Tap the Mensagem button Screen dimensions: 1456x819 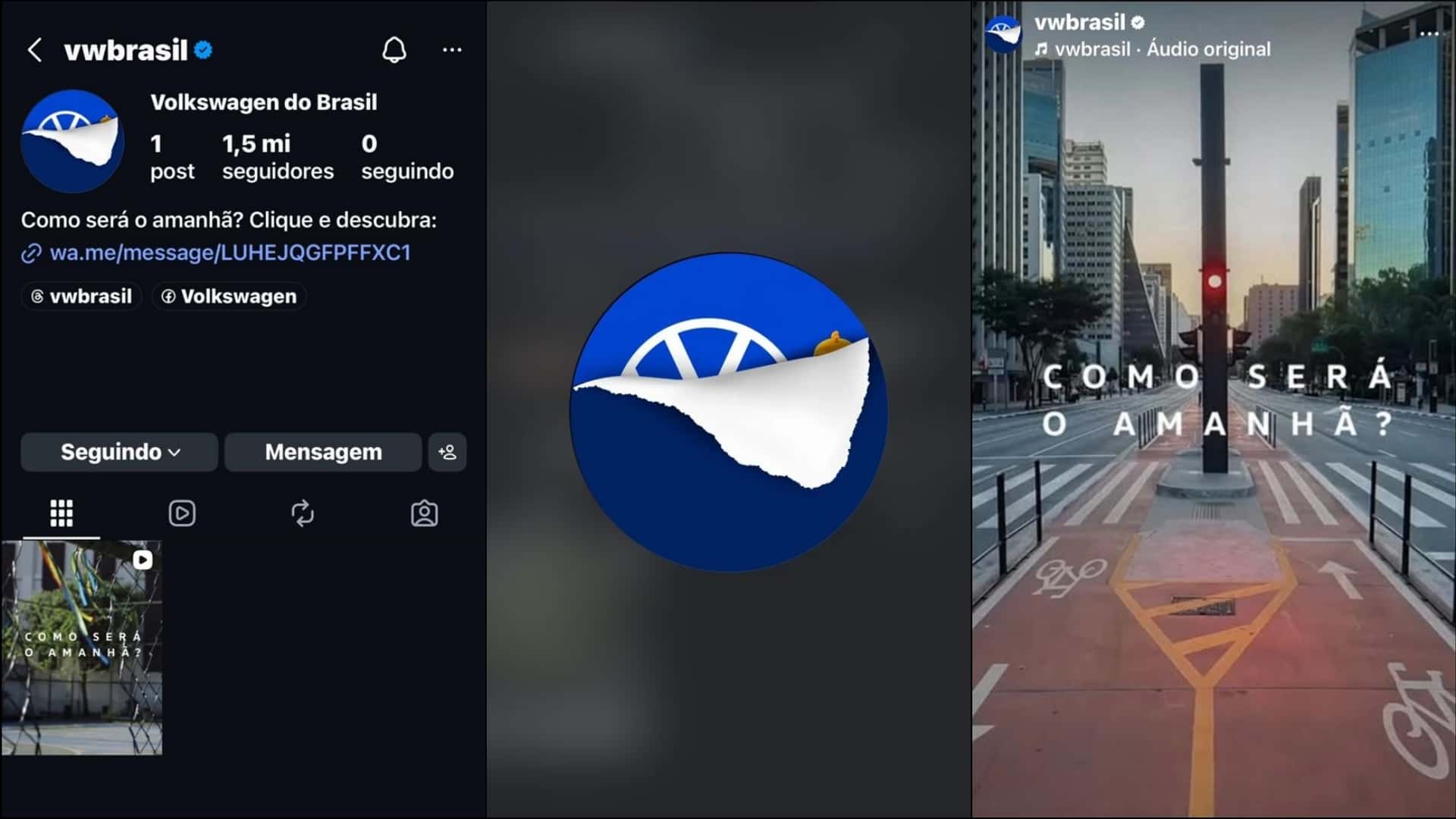(323, 452)
